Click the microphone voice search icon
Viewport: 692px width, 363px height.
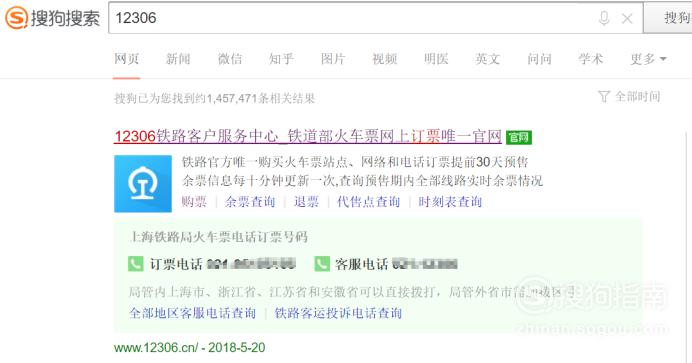[x=604, y=18]
